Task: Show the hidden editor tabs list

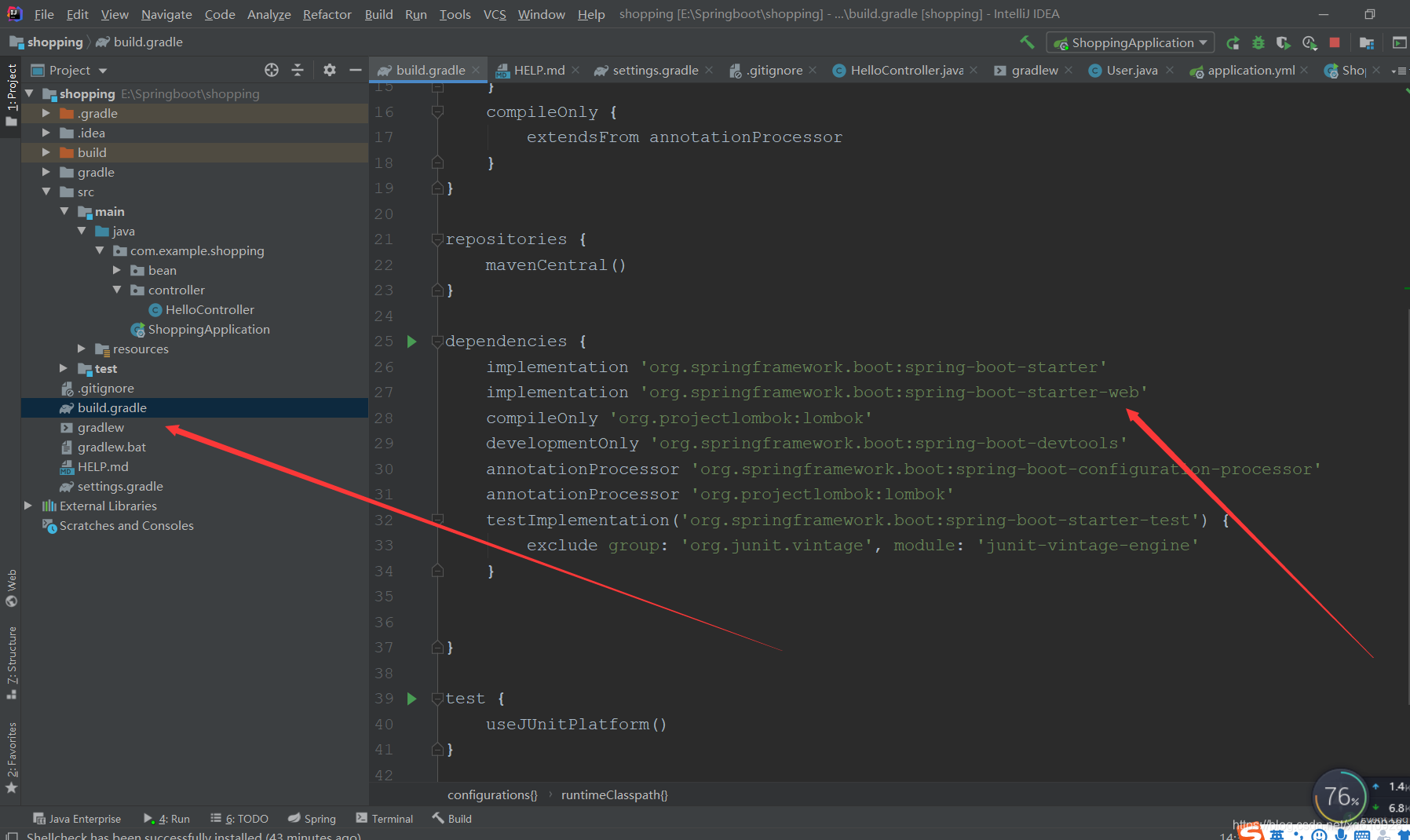Action: click(1398, 71)
